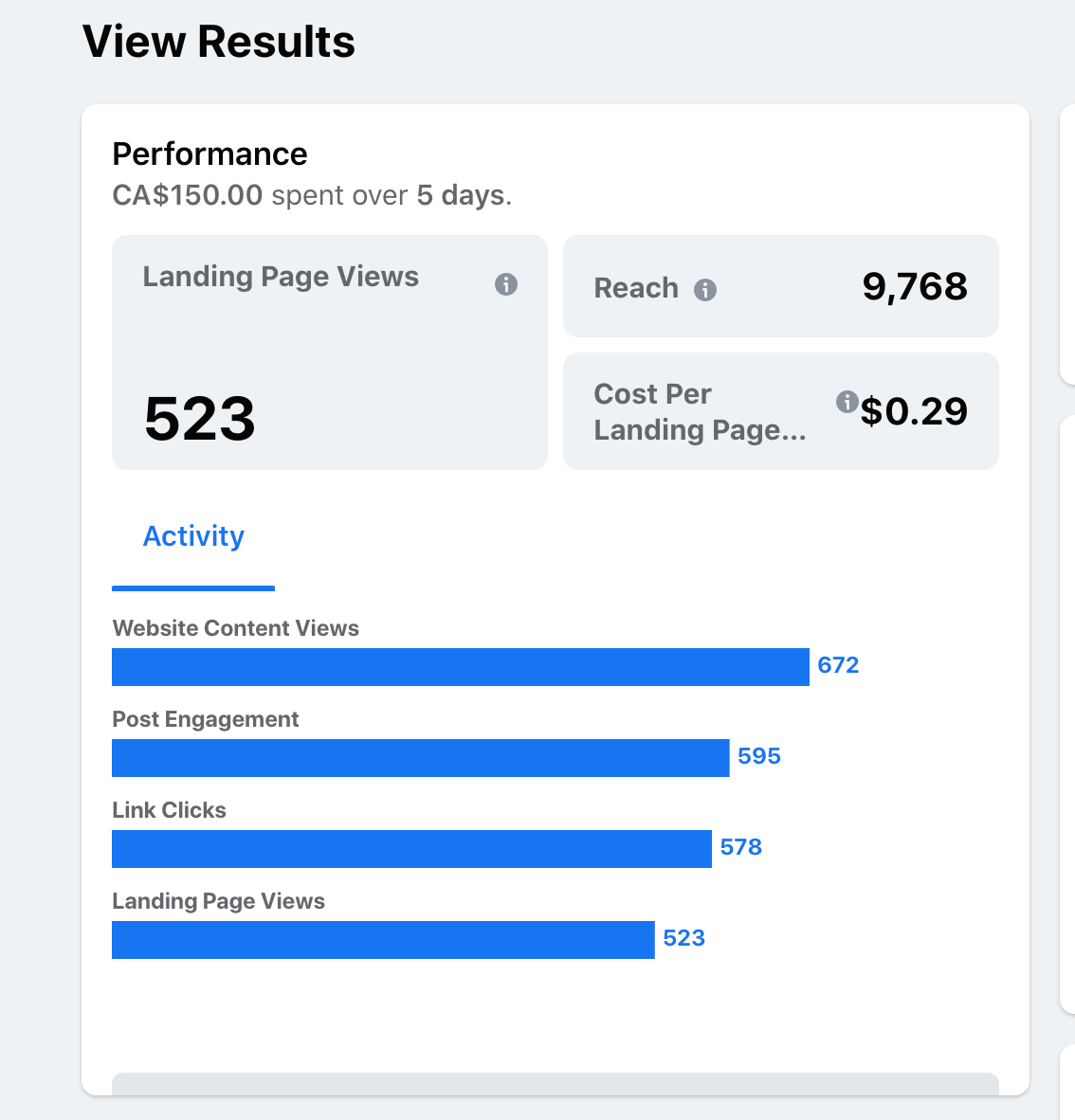Select the Landing Page Views metric card
The image size is (1075, 1120).
(x=330, y=352)
